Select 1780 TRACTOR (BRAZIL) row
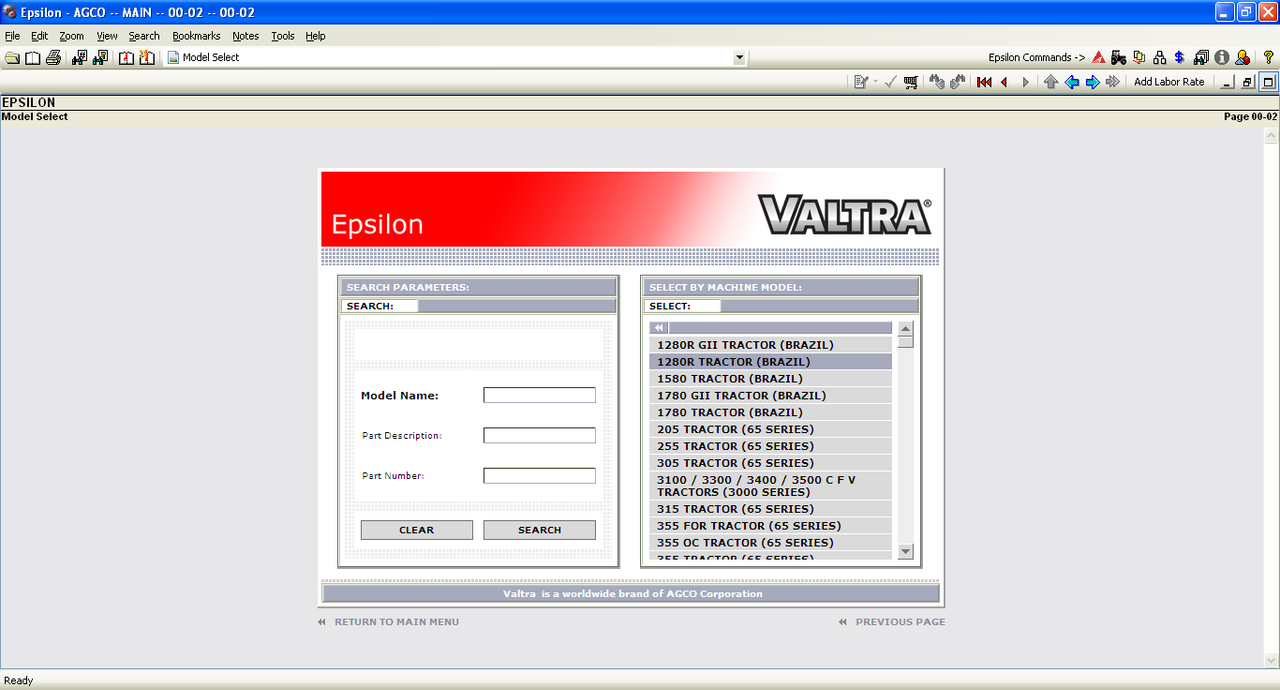1280x690 pixels. (x=770, y=412)
